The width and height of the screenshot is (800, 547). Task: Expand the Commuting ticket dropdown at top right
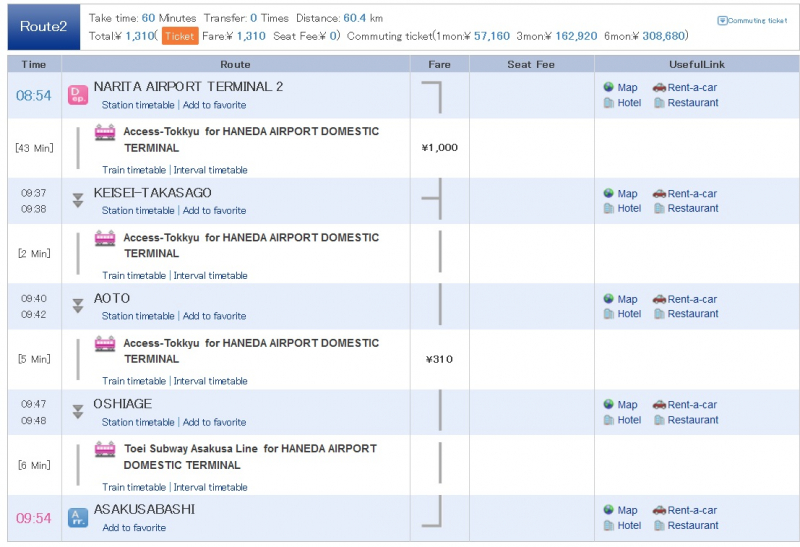tap(751, 20)
